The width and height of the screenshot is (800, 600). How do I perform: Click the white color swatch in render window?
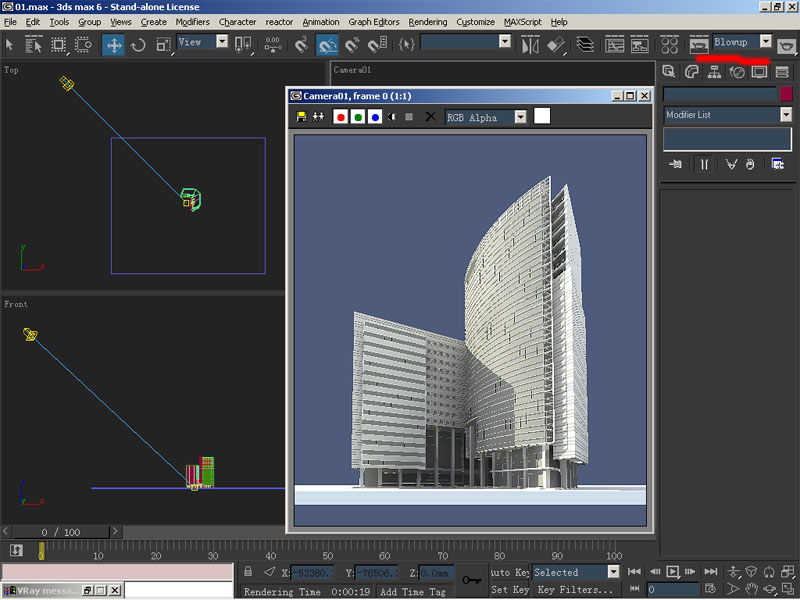[542, 116]
